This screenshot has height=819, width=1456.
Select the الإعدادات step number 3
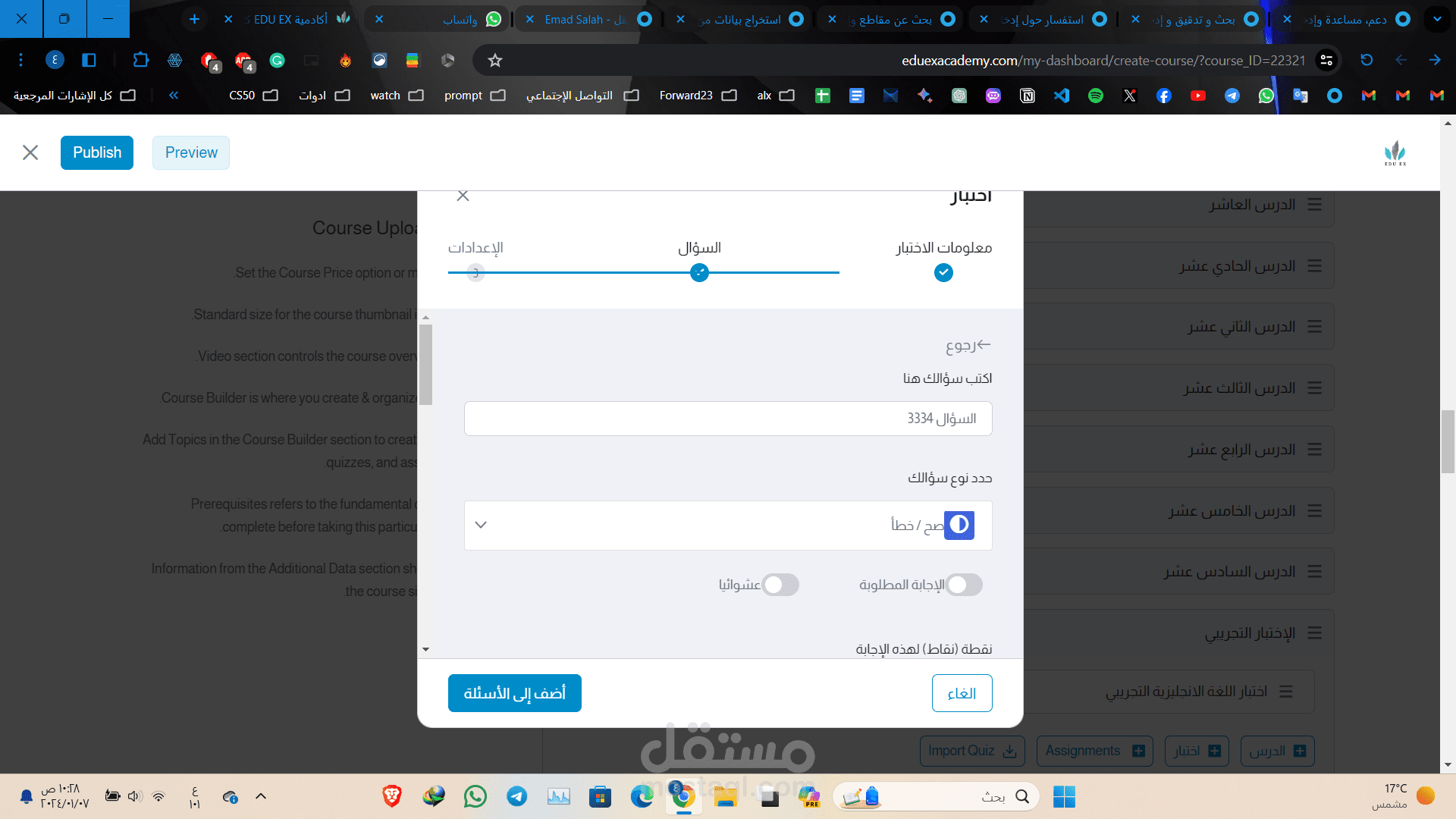(x=475, y=272)
